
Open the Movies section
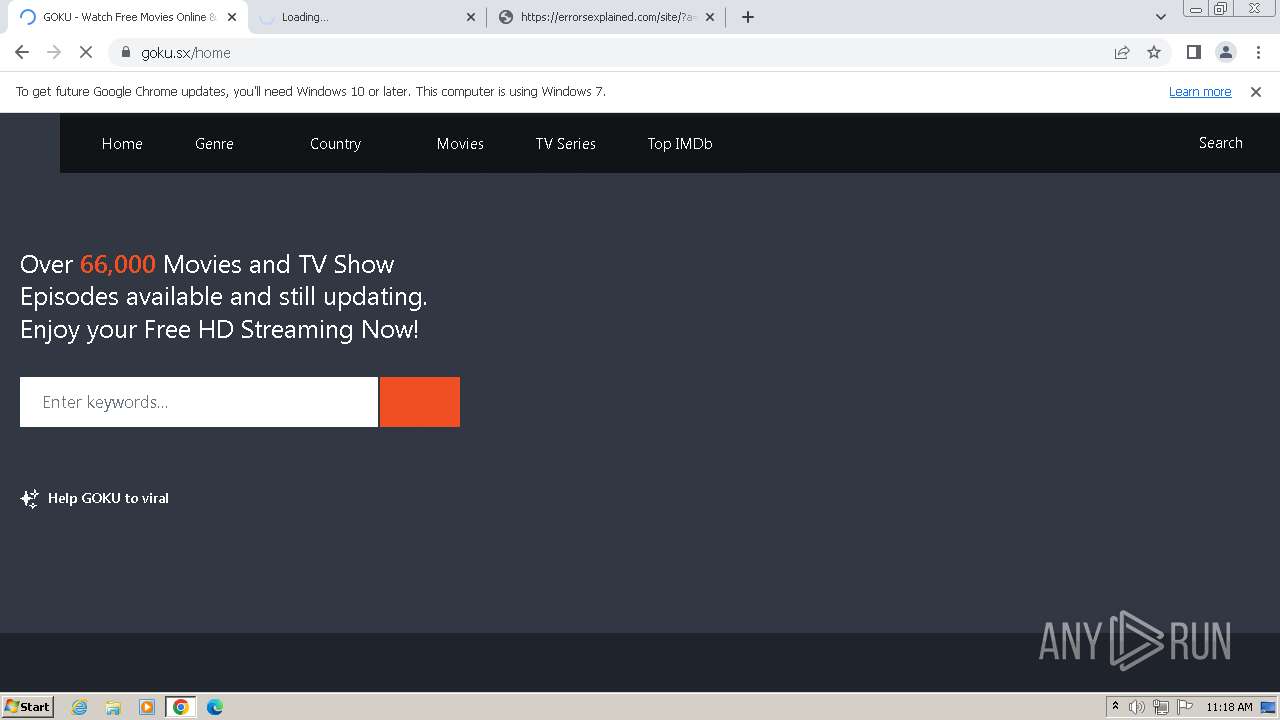tap(460, 144)
